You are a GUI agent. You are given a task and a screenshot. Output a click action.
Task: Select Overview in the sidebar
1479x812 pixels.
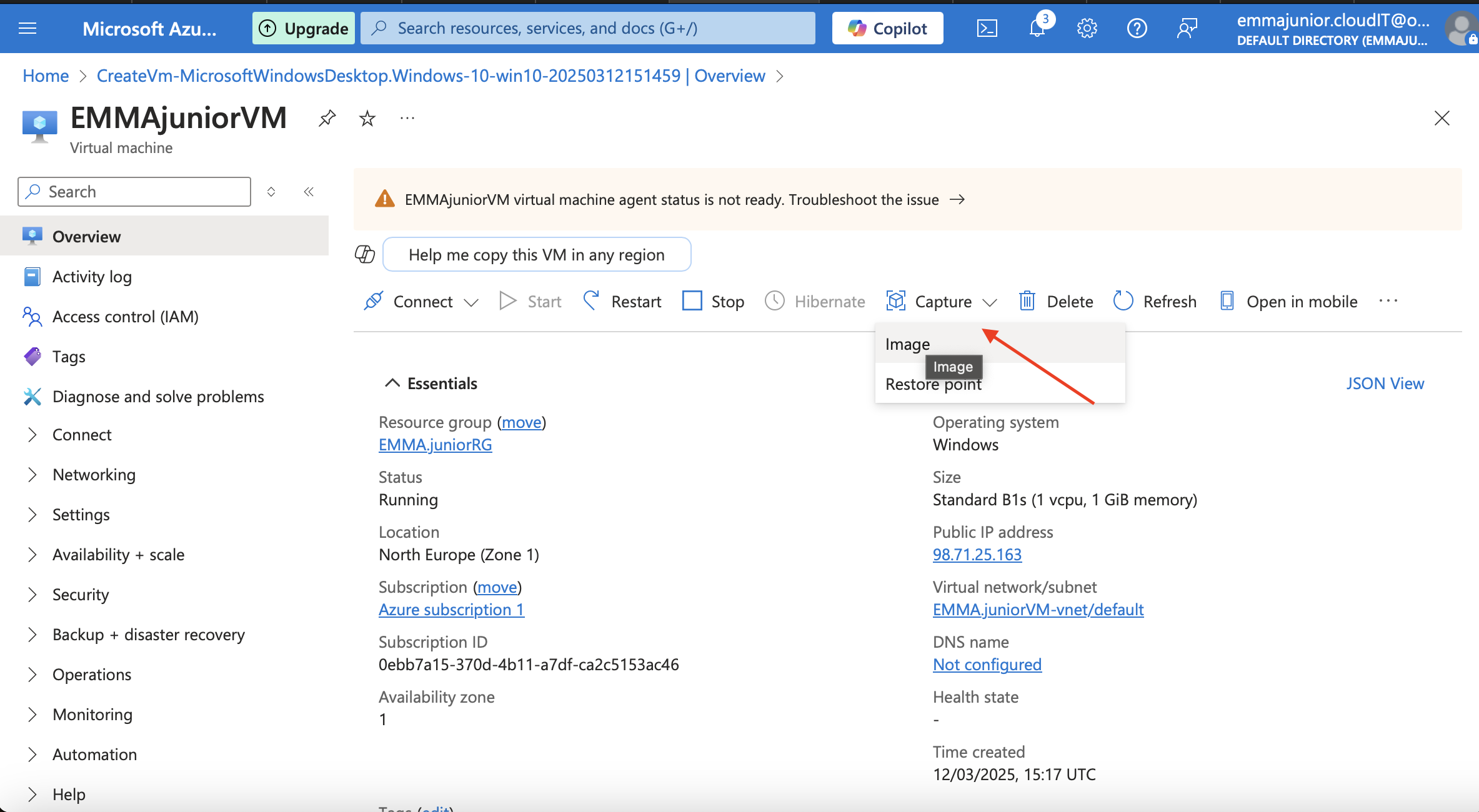(x=164, y=236)
